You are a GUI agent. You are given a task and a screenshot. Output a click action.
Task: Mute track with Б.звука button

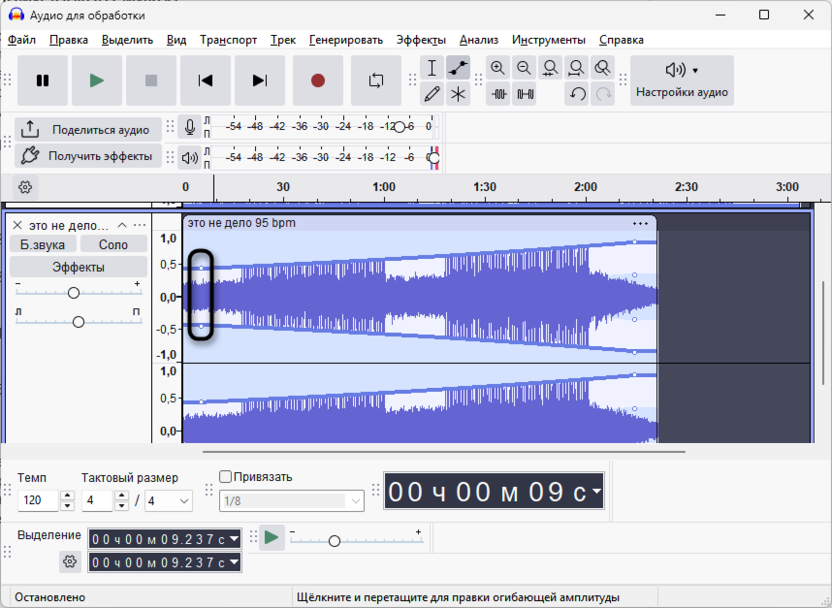(42, 244)
